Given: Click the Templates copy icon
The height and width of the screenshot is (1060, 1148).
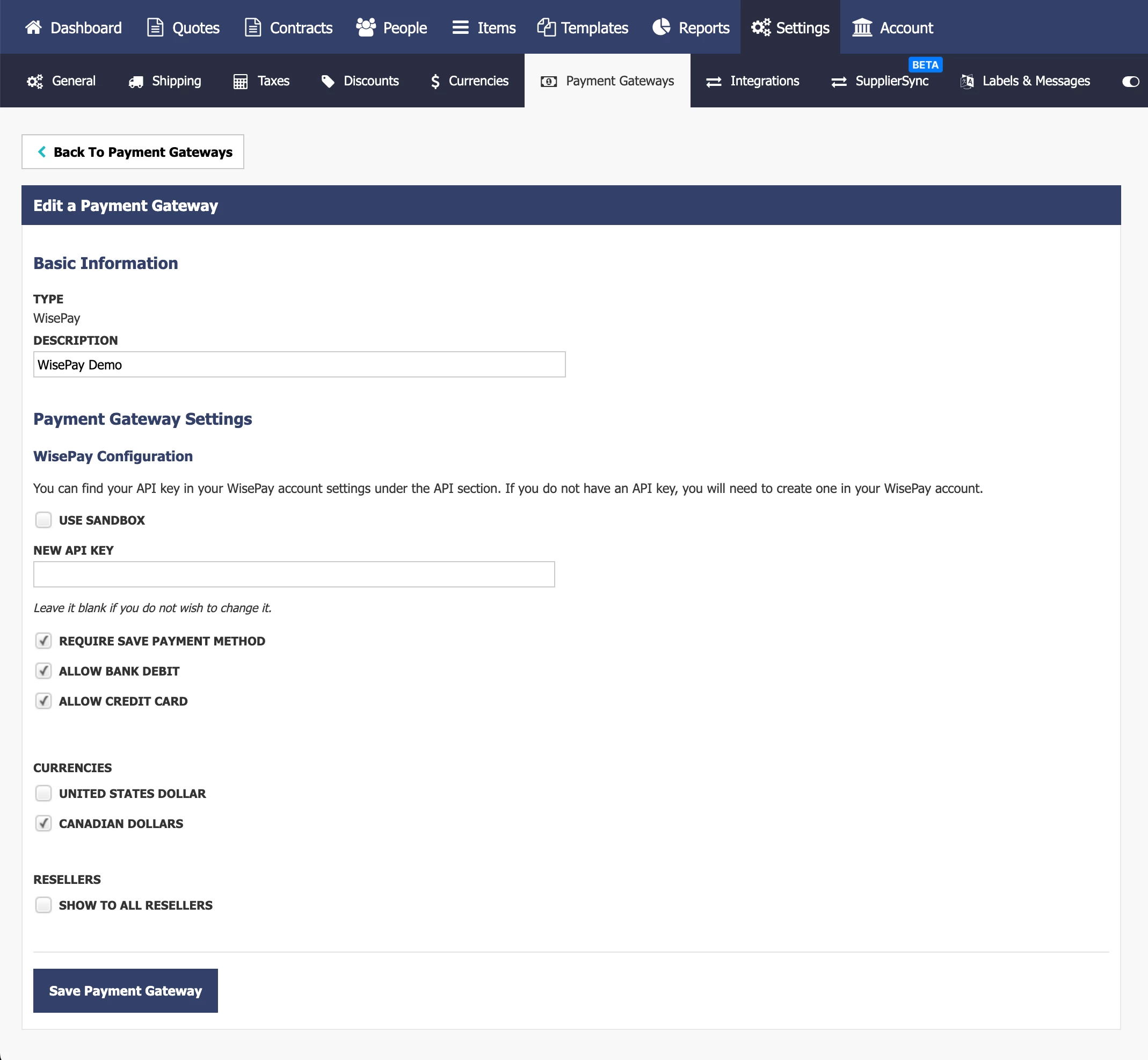Looking at the screenshot, I should [546, 27].
